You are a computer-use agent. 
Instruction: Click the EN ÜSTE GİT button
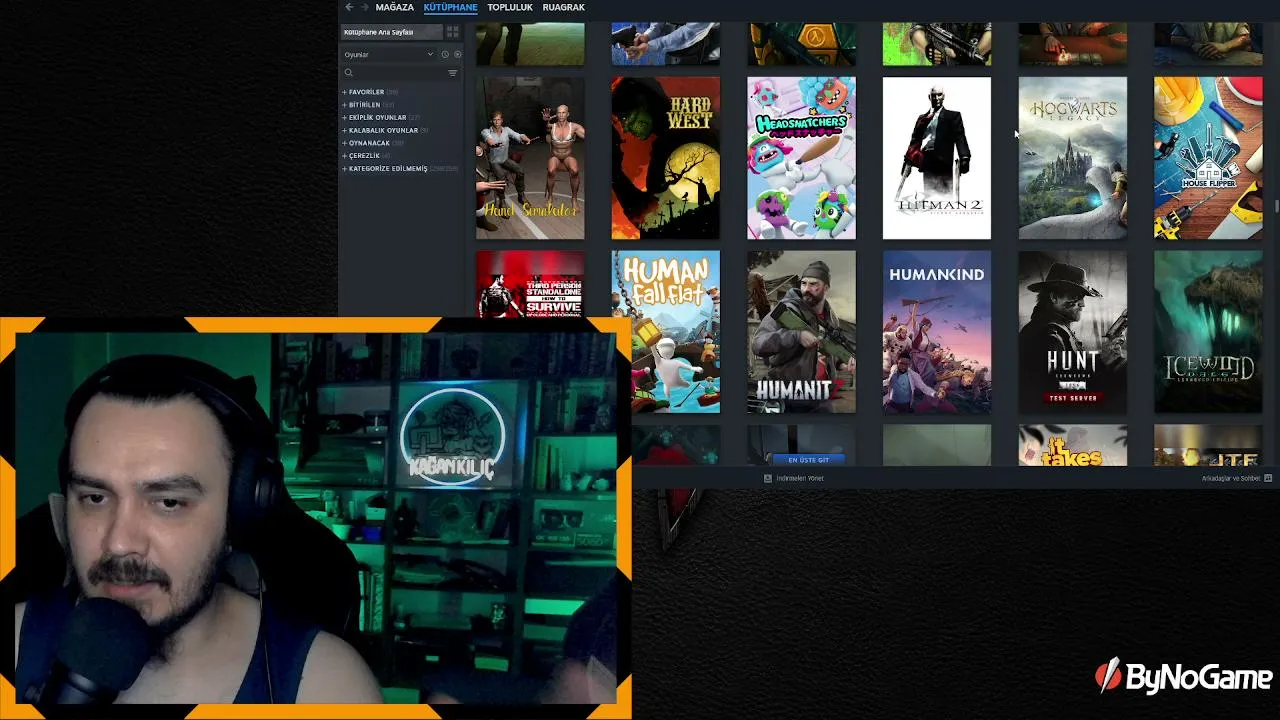[809, 459]
